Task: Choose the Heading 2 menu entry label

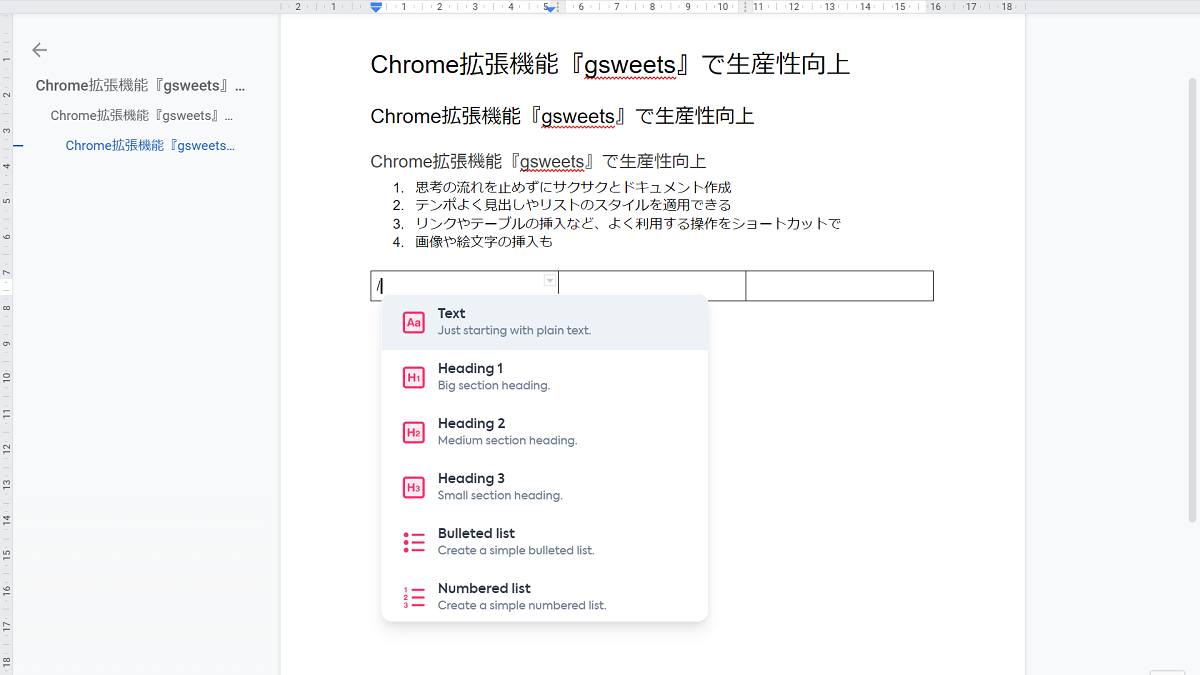Action: (x=471, y=423)
